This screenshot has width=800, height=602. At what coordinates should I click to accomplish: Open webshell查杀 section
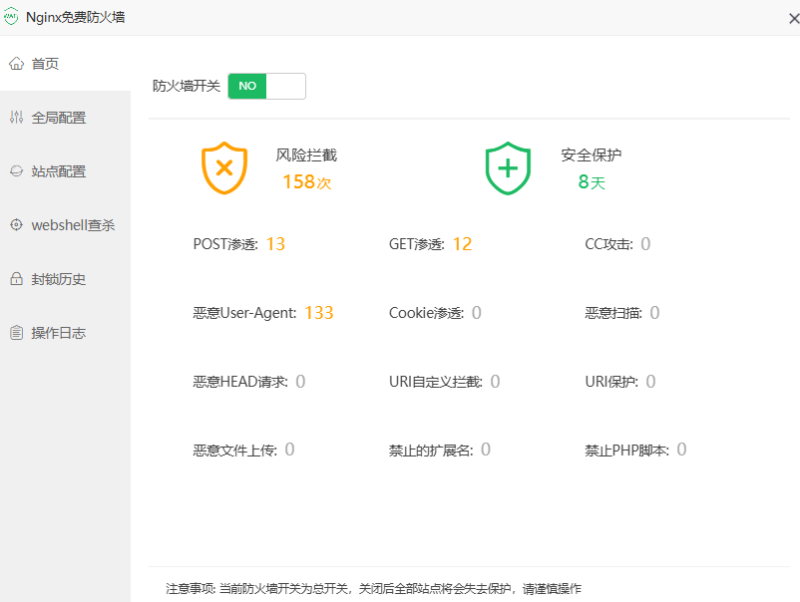pos(65,224)
